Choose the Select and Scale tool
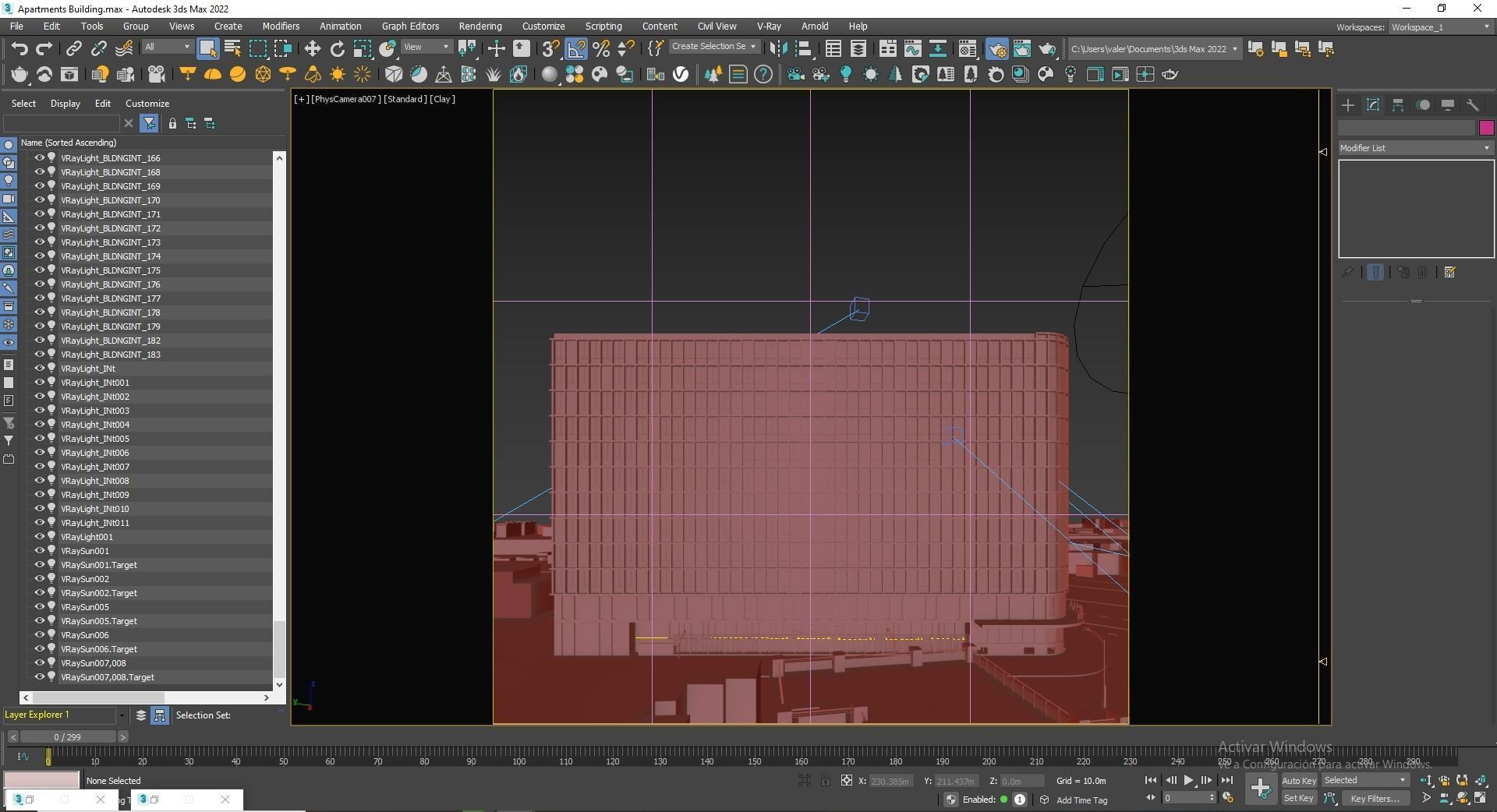Image resolution: width=1497 pixels, height=812 pixels. tap(362, 48)
